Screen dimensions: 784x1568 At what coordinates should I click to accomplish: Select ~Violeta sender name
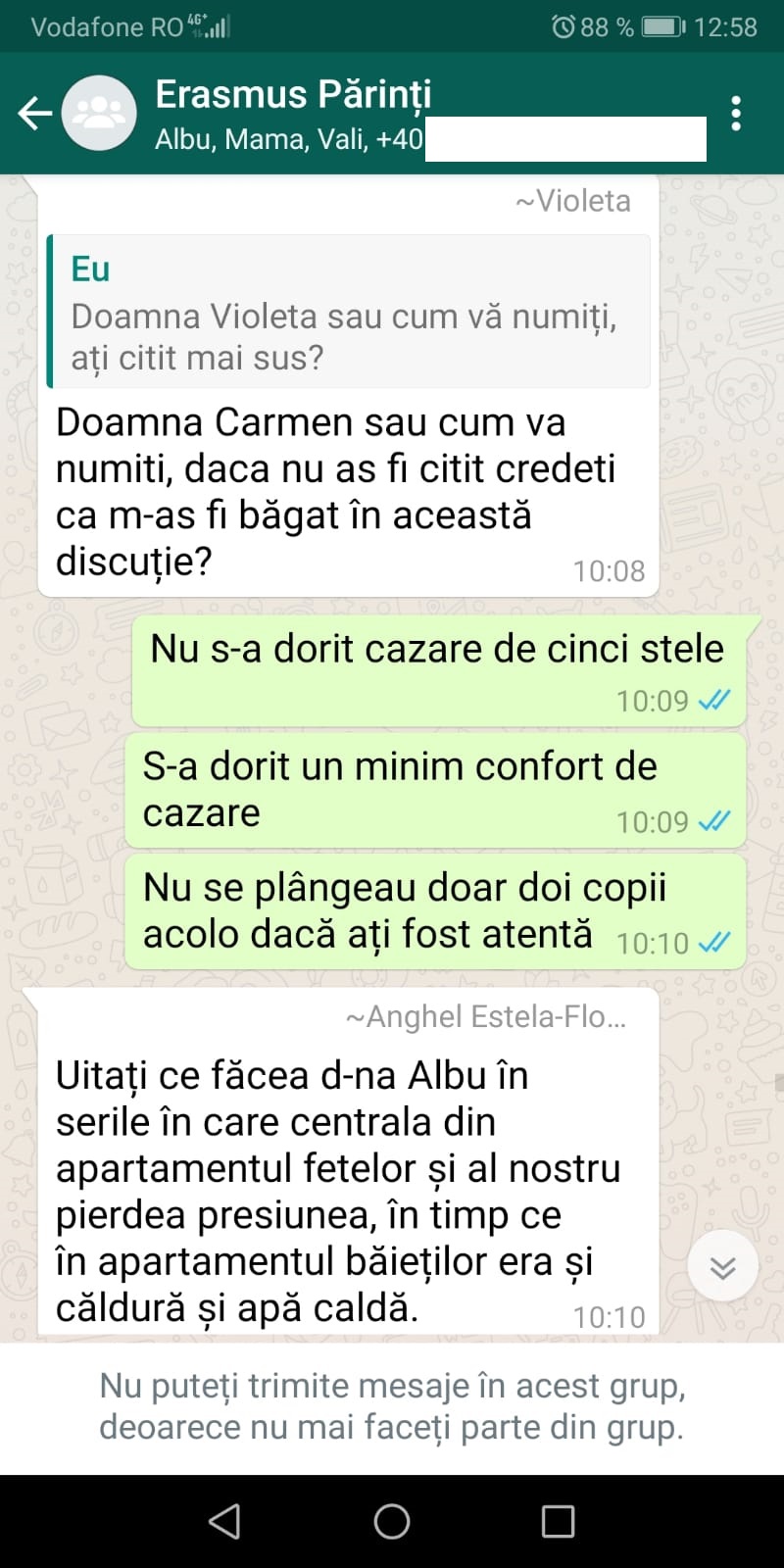(573, 201)
